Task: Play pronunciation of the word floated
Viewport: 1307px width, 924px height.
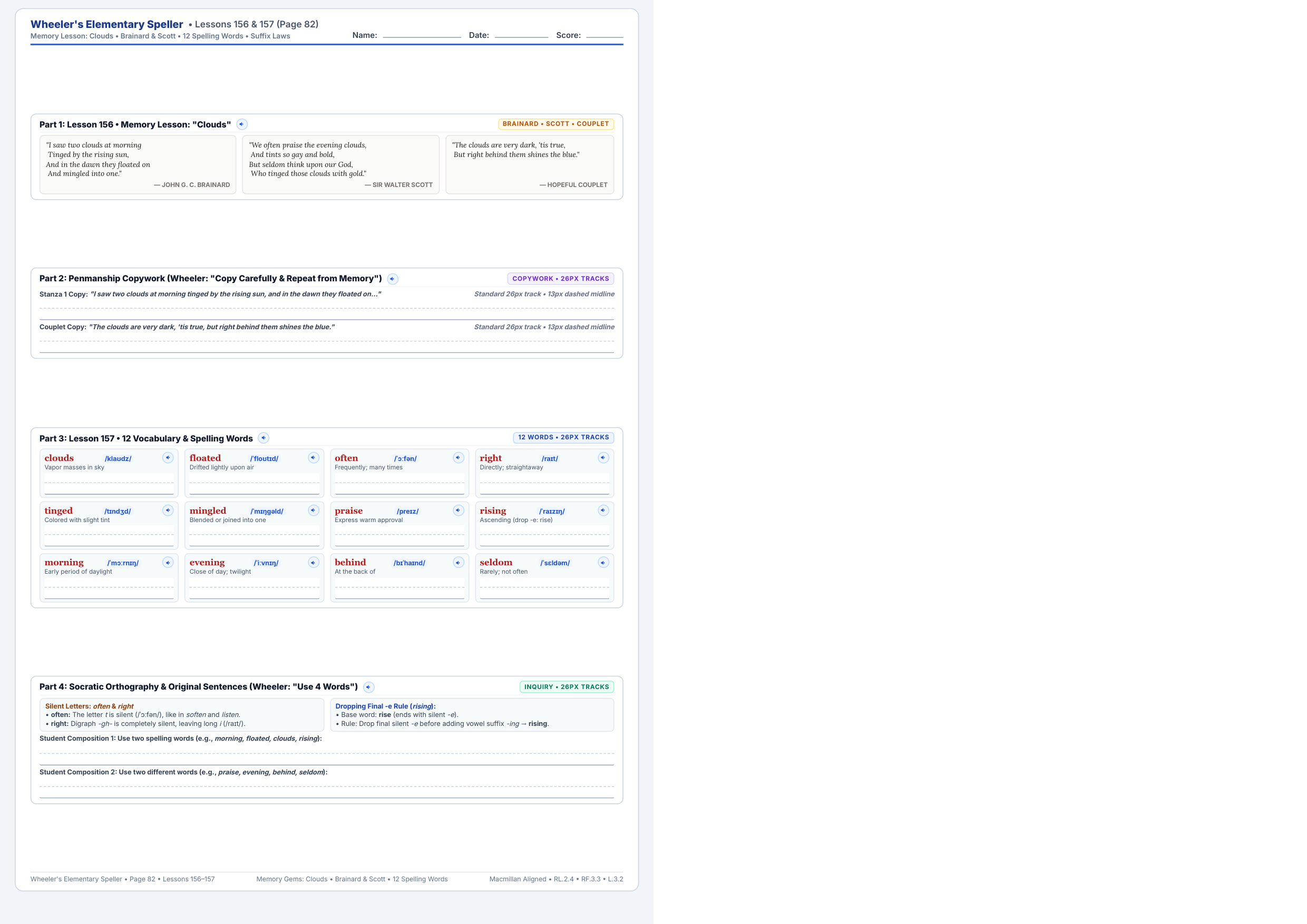Action: pos(314,458)
